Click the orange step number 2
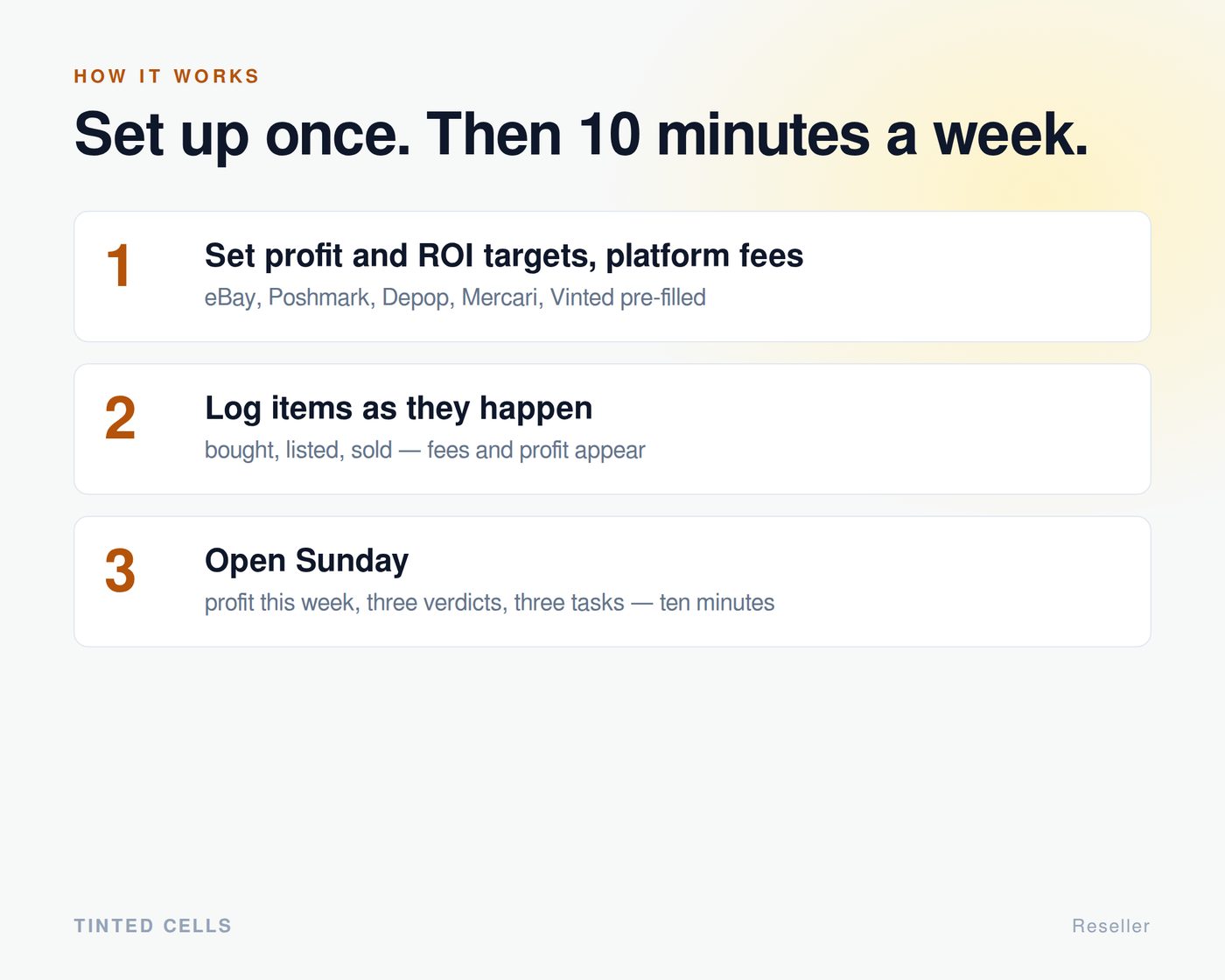The image size is (1225, 980). point(120,418)
